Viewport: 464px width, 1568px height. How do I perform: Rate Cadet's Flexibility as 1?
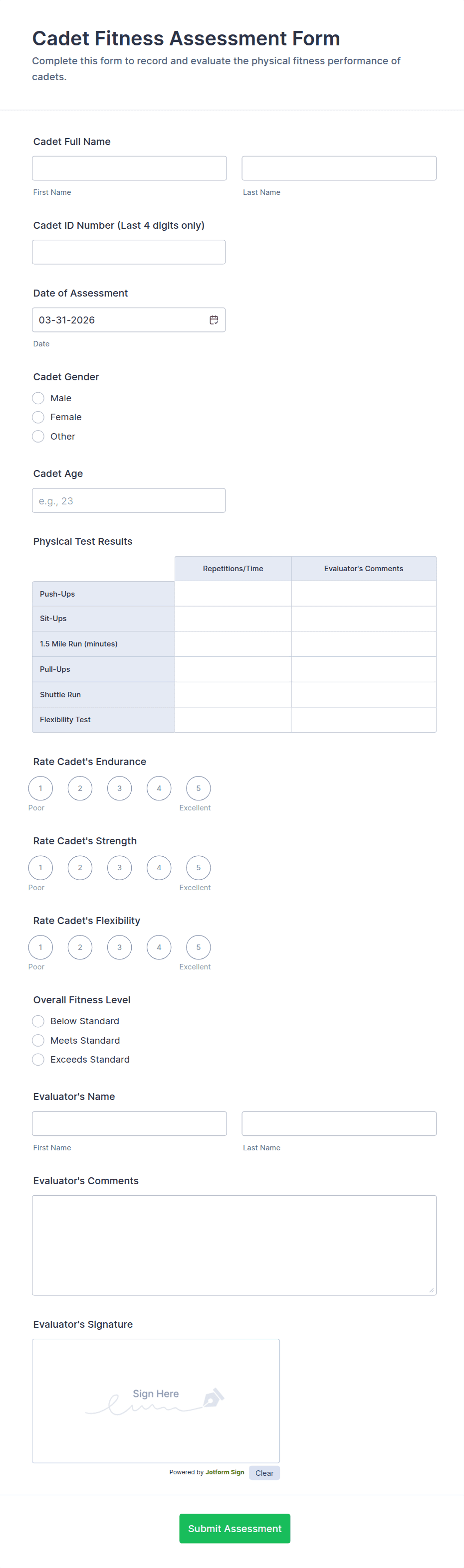(41, 947)
